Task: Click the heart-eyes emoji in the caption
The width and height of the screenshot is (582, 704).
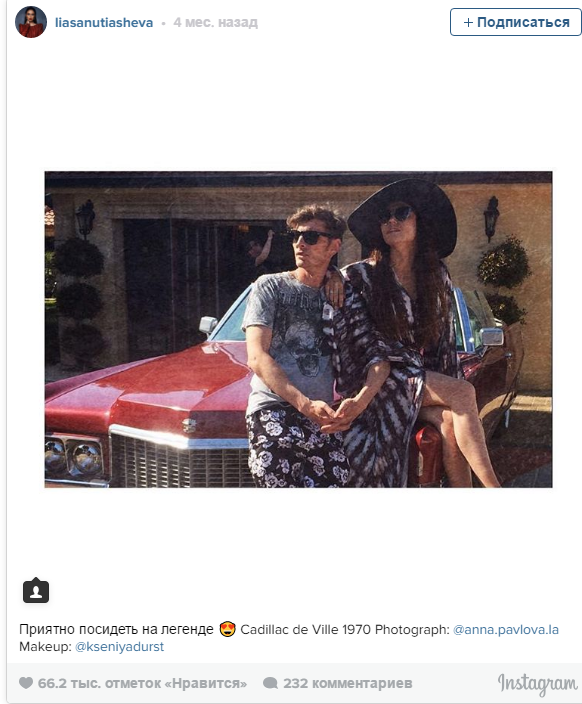Action: (227, 629)
